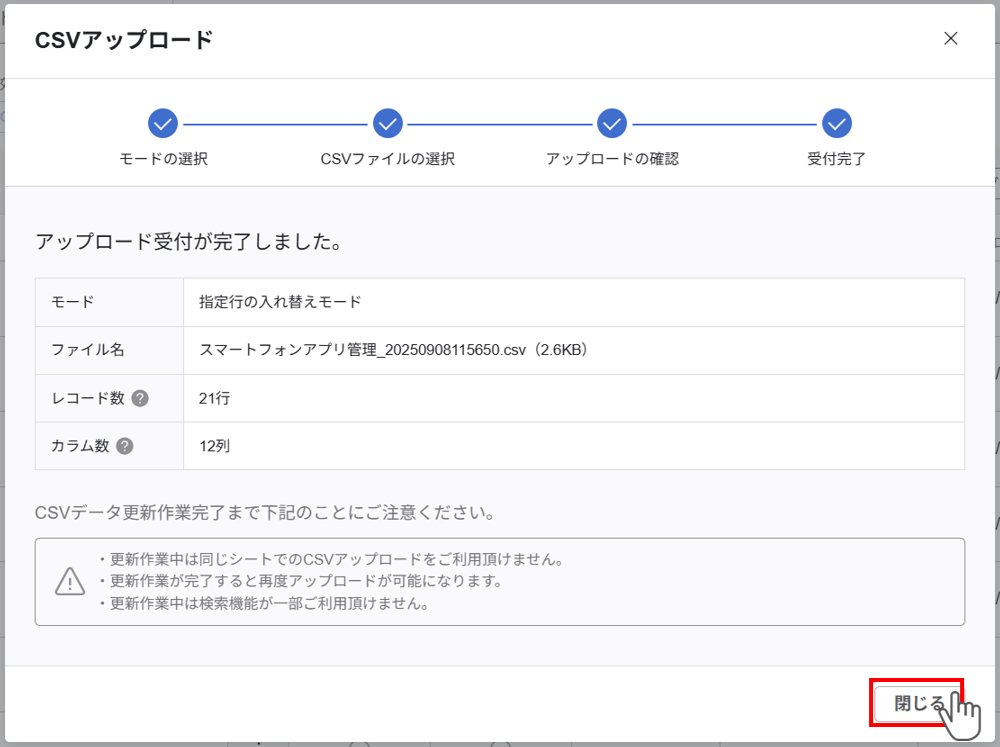Click the 受付完了 step checkmark icon
This screenshot has height=747, width=1000.
click(837, 124)
